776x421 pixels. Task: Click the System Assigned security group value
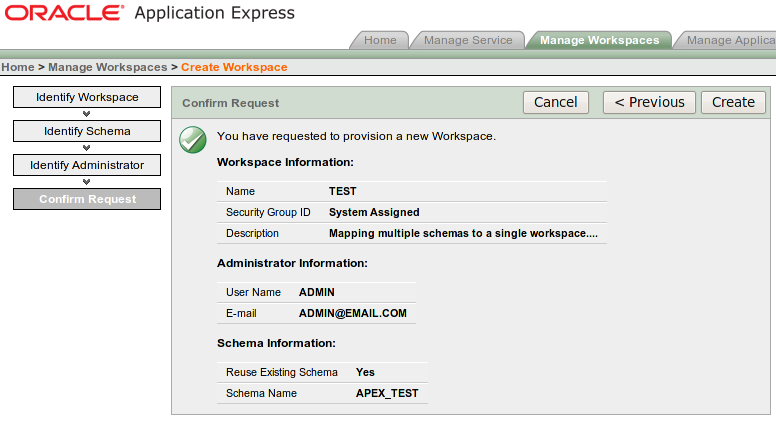click(374, 212)
